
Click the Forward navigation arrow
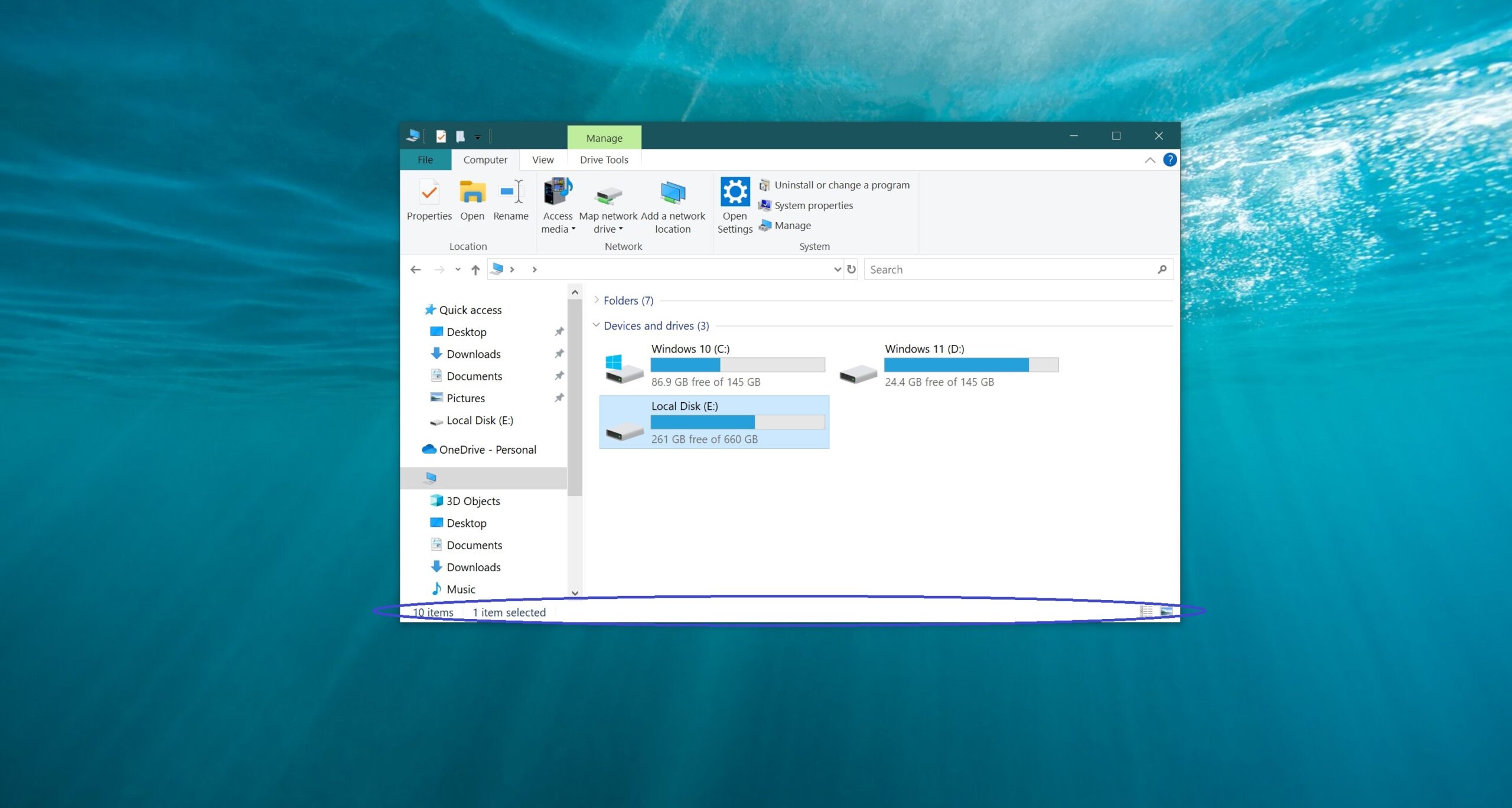(439, 269)
